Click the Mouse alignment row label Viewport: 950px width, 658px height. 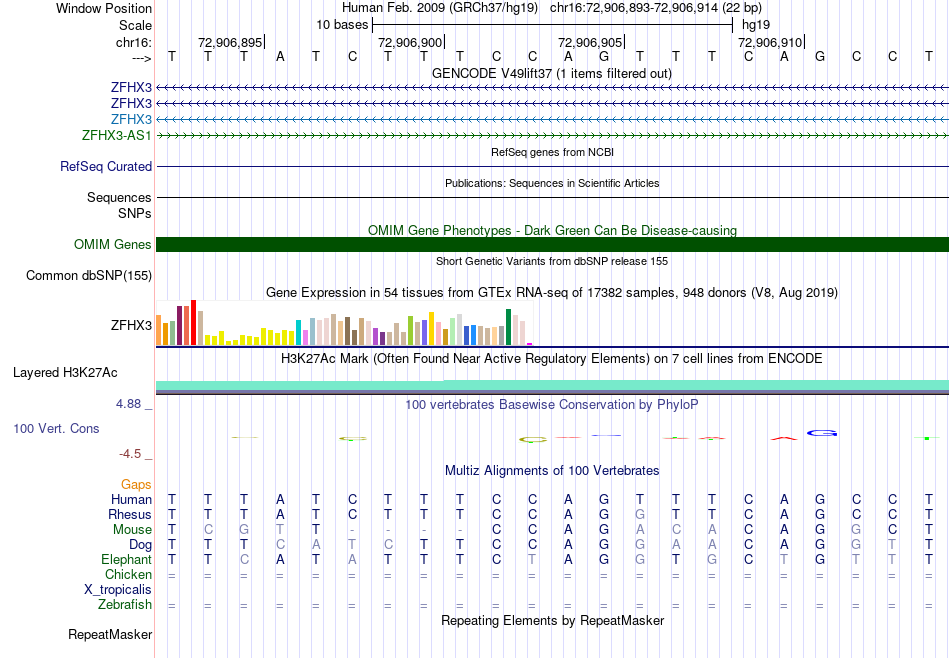coord(132,530)
